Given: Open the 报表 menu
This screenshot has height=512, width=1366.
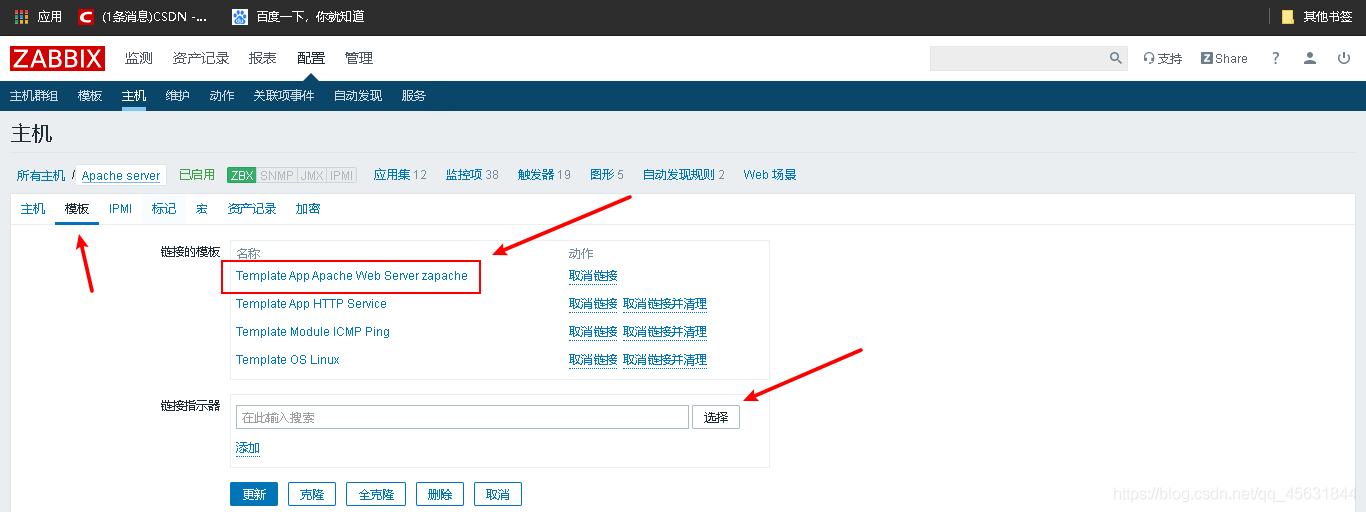Looking at the screenshot, I should [263, 59].
